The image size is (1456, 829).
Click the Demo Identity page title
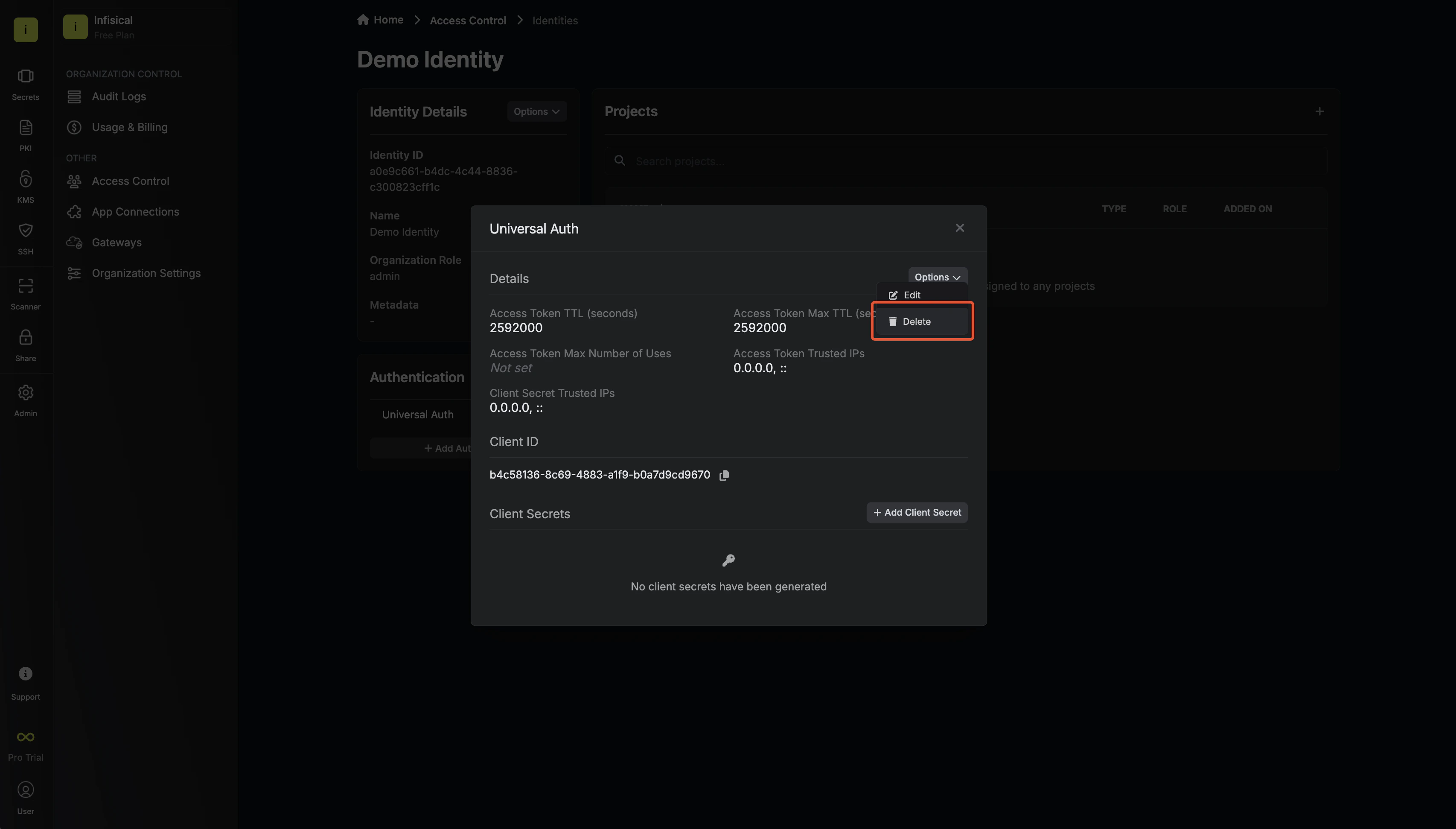(430, 60)
